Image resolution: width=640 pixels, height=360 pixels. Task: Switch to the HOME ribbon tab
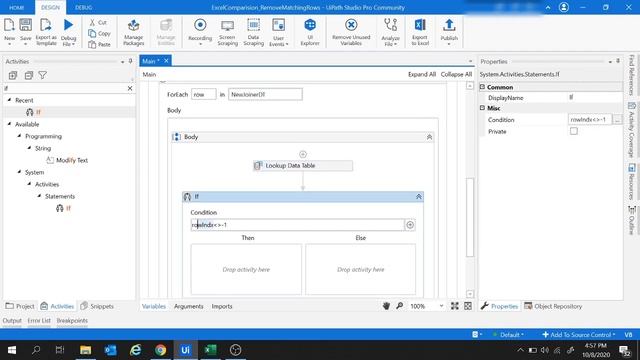(x=17, y=7)
